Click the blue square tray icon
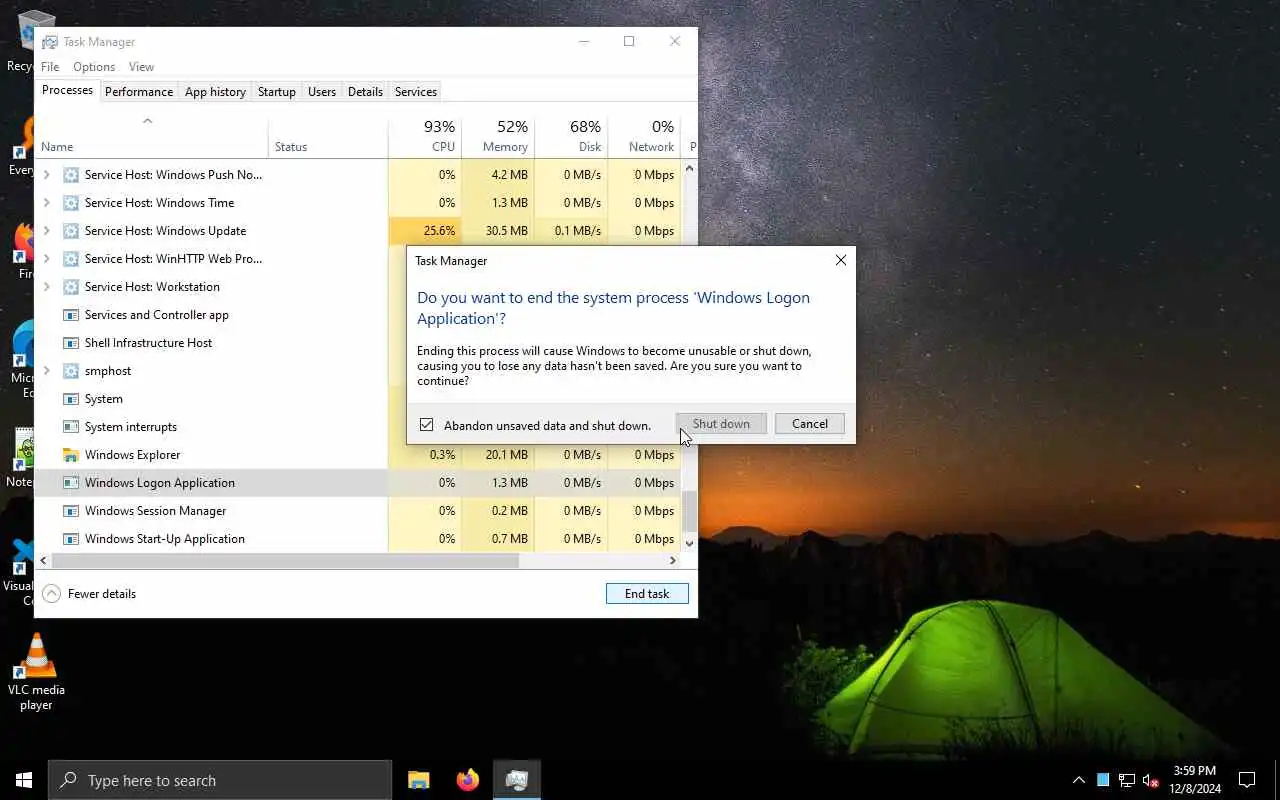 [x=1103, y=780]
